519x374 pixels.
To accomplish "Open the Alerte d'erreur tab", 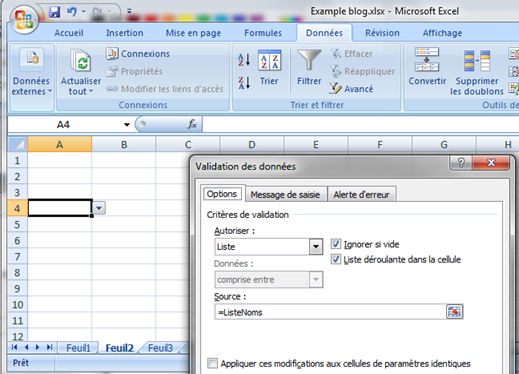I will (x=361, y=195).
